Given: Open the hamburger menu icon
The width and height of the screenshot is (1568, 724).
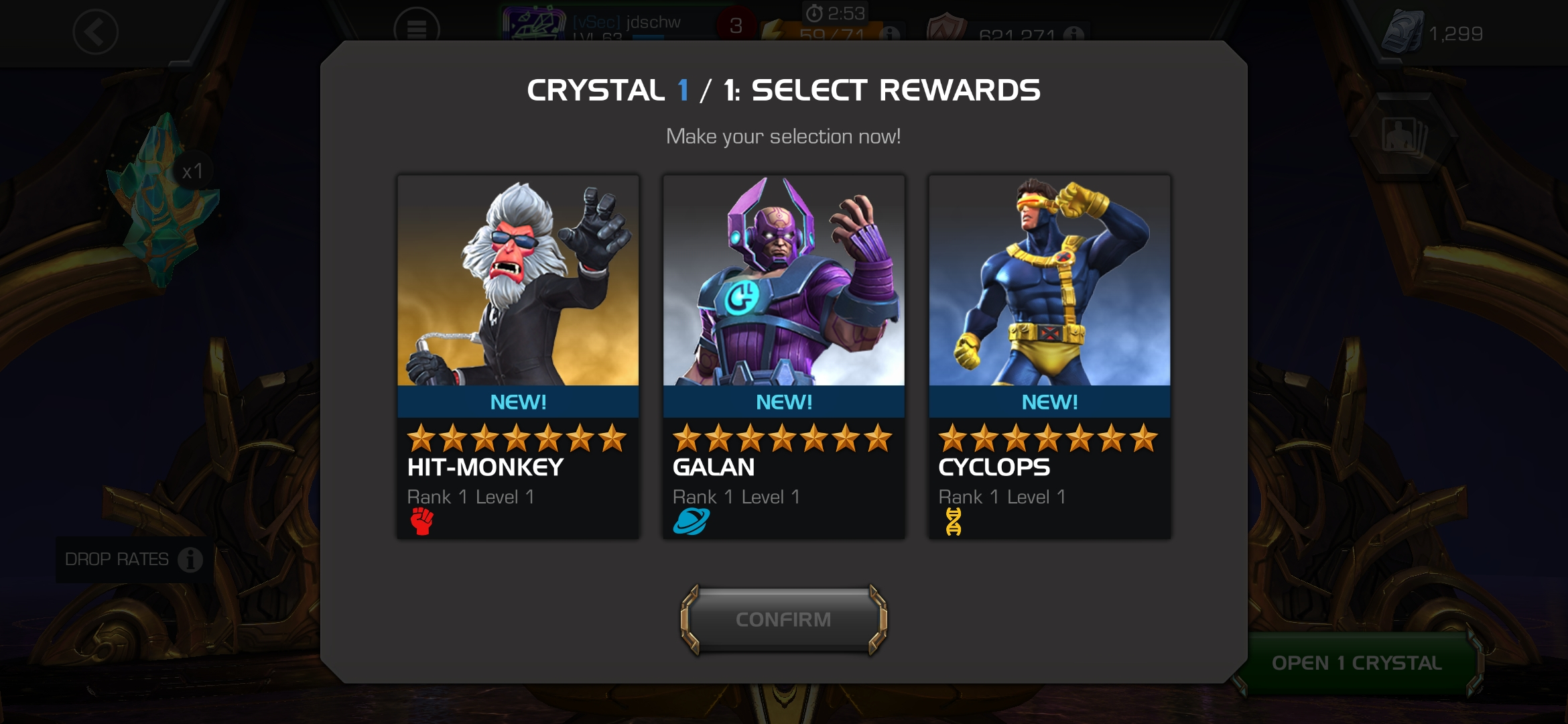Looking at the screenshot, I should 416,29.
